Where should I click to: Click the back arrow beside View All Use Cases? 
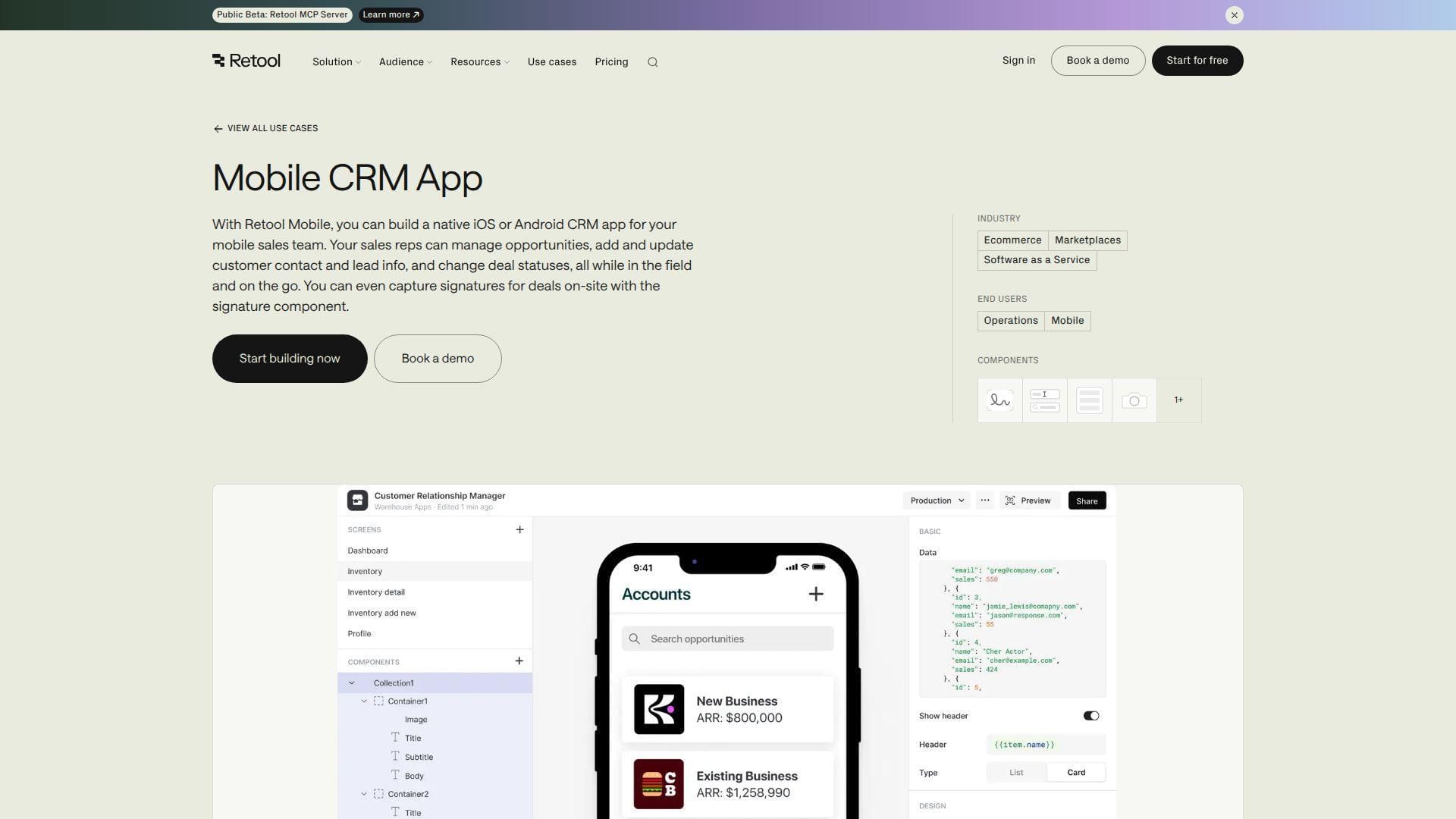218,129
